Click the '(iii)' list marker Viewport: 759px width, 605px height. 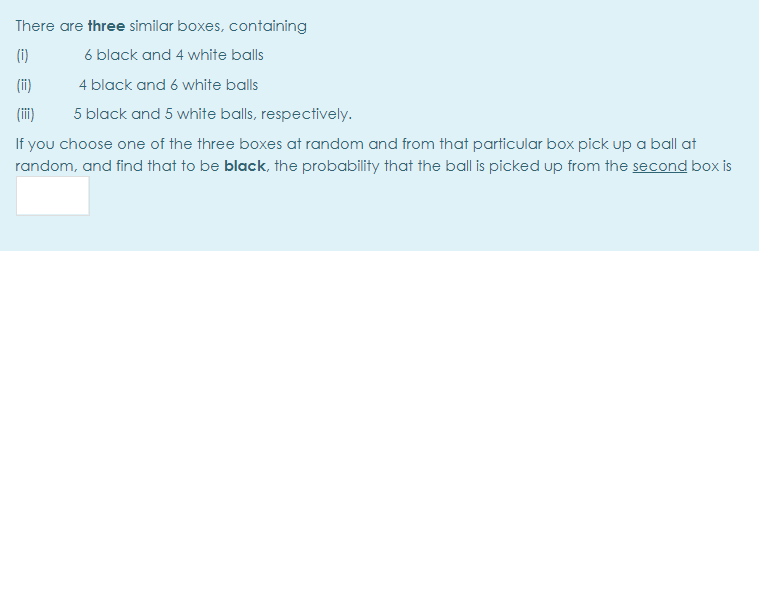coord(25,114)
